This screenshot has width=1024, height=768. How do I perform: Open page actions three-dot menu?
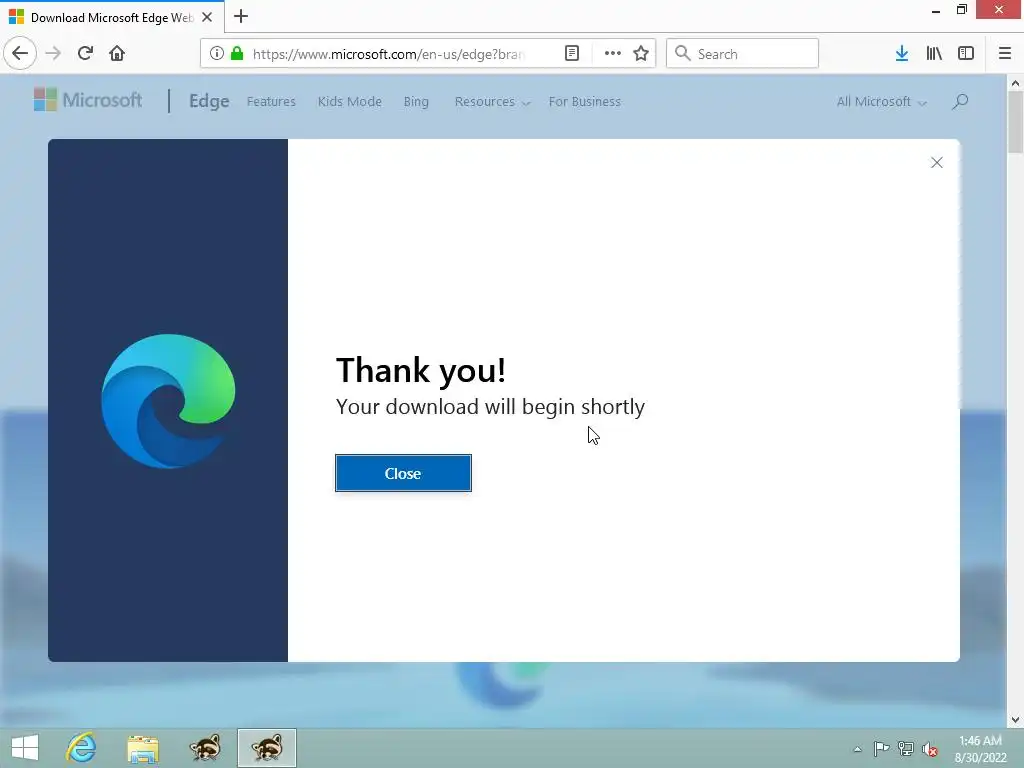pyautogui.click(x=613, y=54)
